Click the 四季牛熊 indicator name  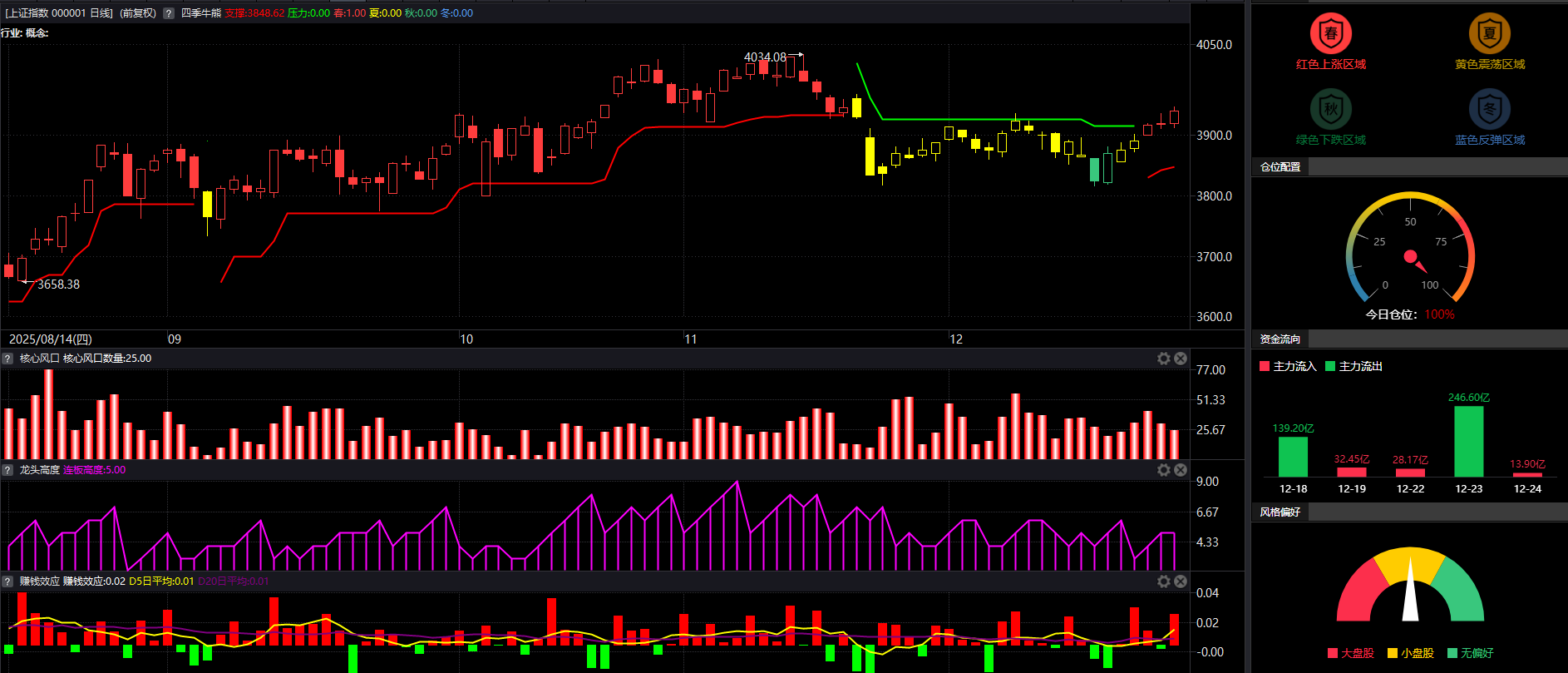pyautogui.click(x=201, y=13)
